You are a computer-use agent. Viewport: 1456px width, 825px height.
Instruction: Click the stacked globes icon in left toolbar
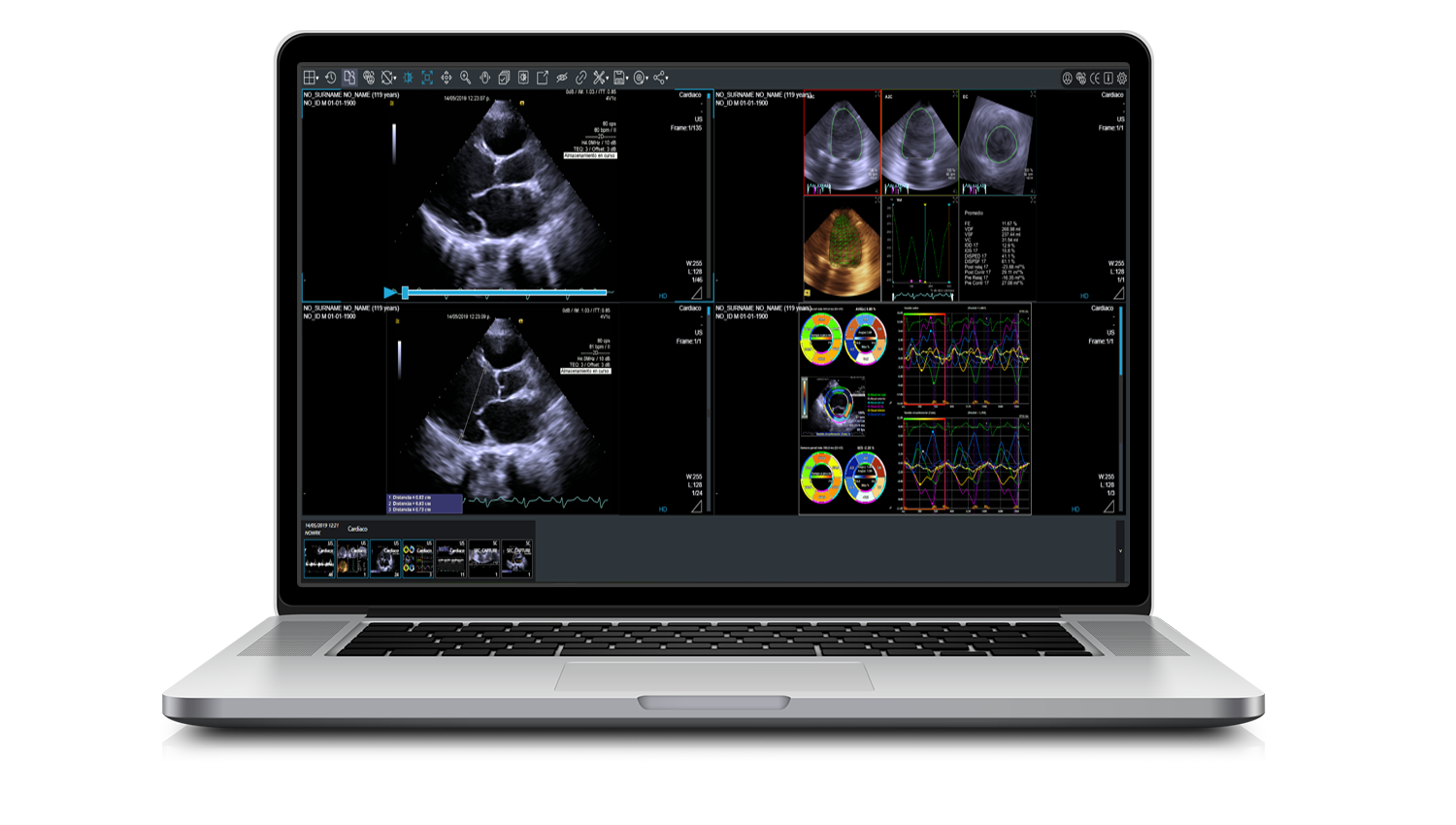369,78
